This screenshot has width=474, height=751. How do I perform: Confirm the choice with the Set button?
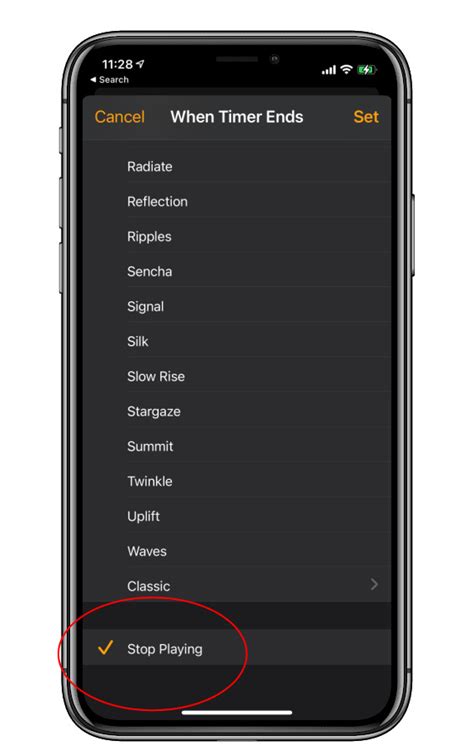pyautogui.click(x=366, y=117)
